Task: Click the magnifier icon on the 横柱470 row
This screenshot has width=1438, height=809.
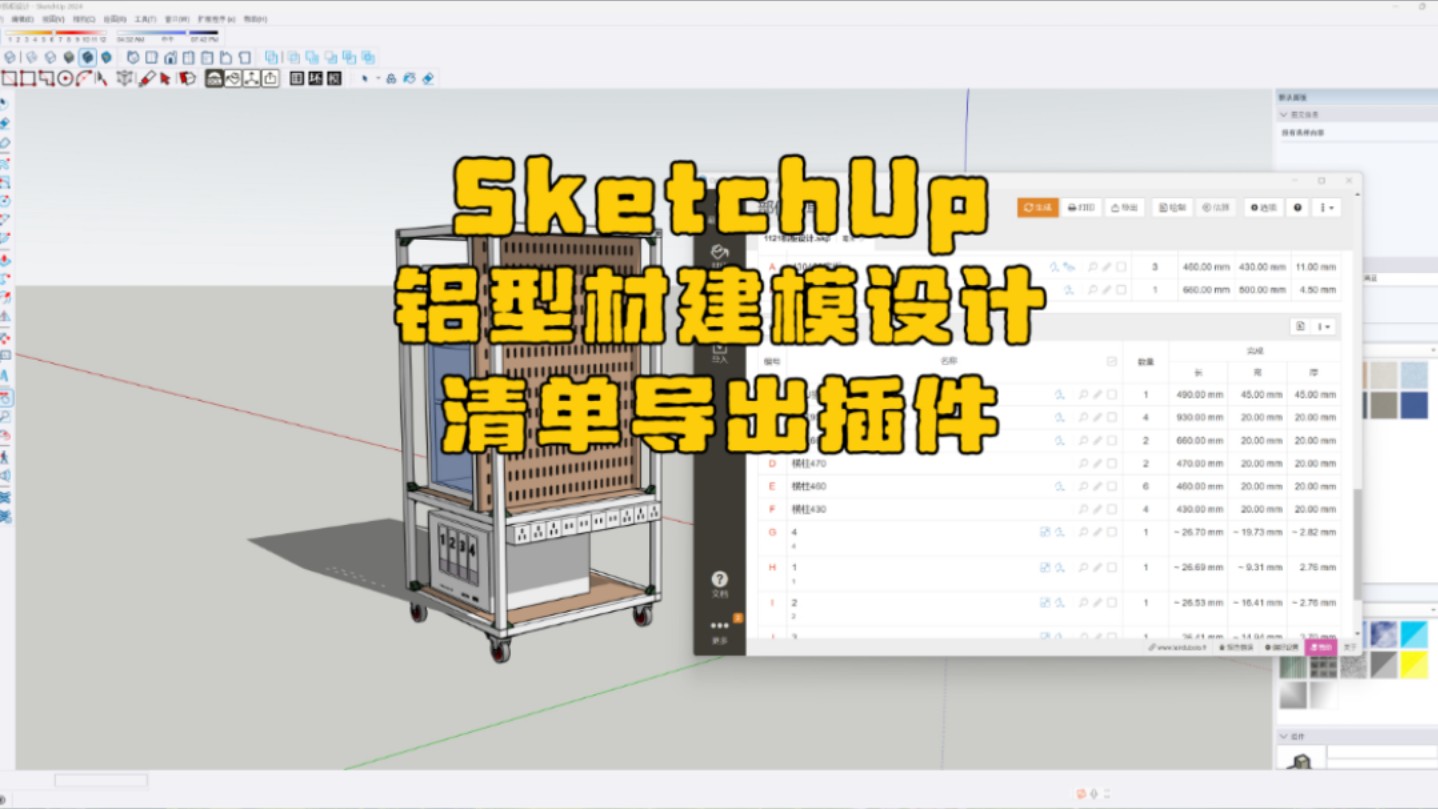Action: coord(1083,463)
